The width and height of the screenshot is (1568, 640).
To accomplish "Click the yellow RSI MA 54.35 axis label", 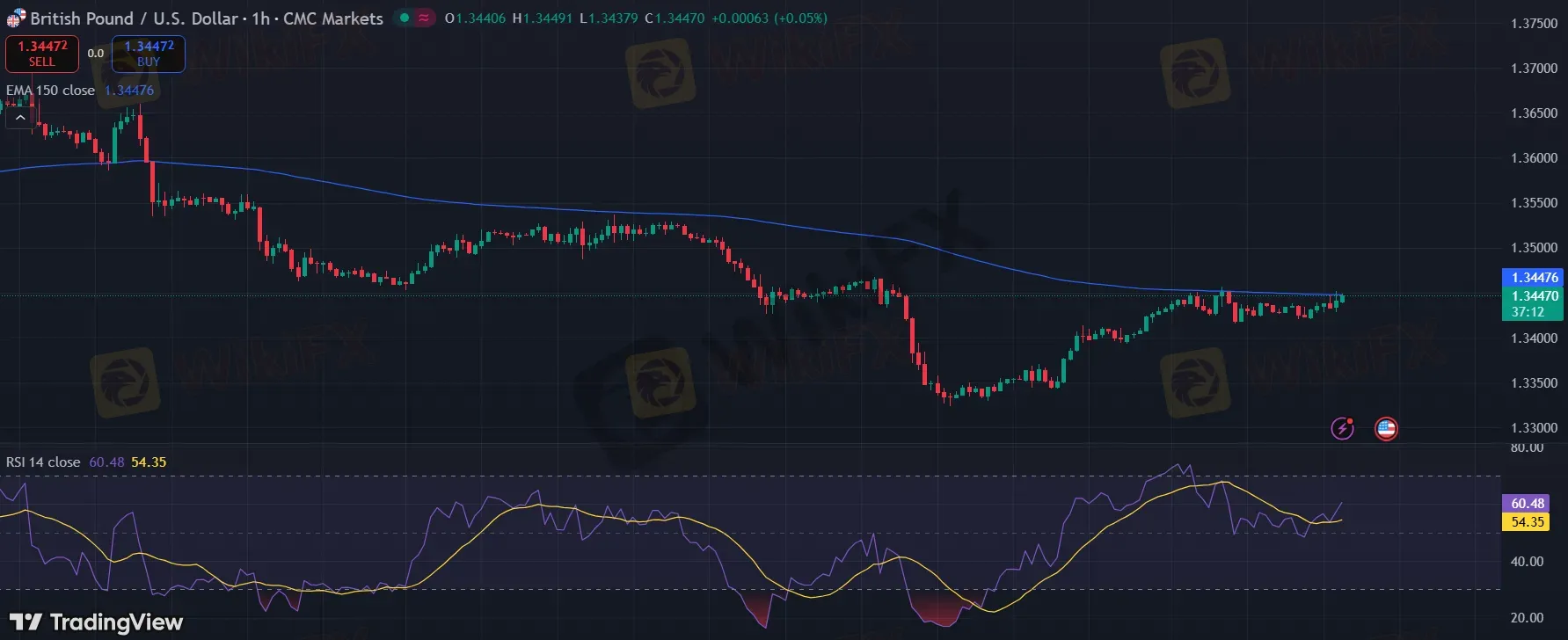I will pos(1528,522).
